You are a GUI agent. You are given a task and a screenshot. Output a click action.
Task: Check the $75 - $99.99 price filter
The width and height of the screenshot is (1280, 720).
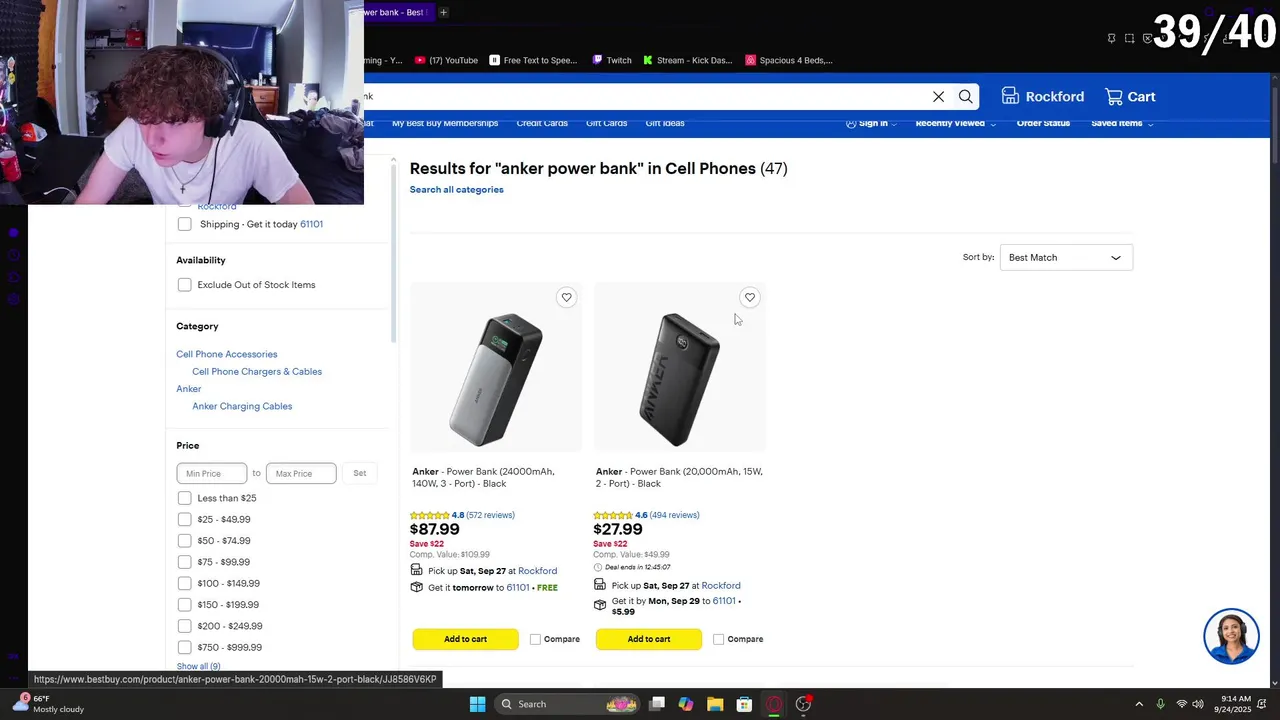pyautogui.click(x=184, y=562)
